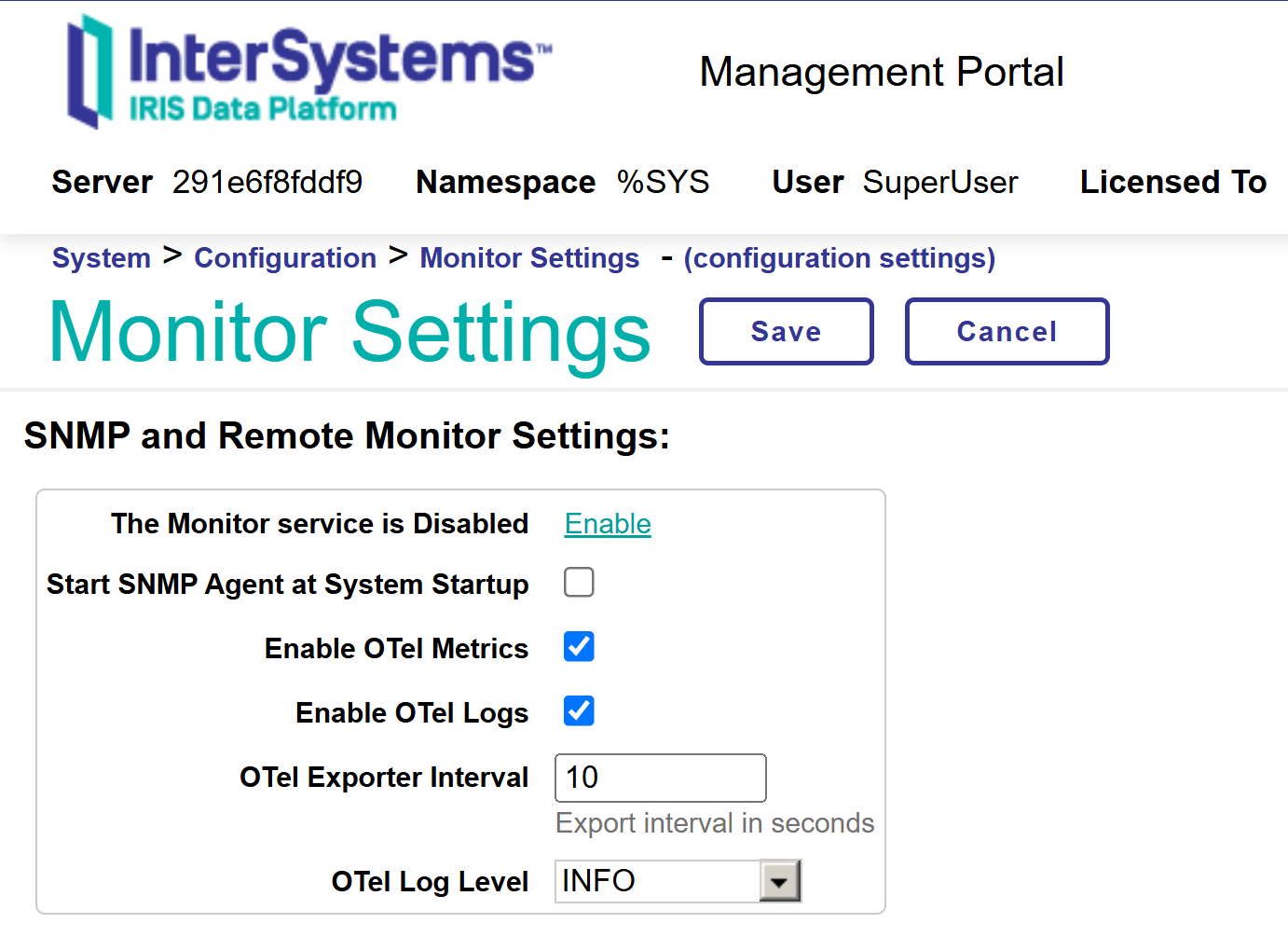Click the SNMP and Remote Monitor Settings heading
The image size is (1288, 937).
[x=347, y=435]
